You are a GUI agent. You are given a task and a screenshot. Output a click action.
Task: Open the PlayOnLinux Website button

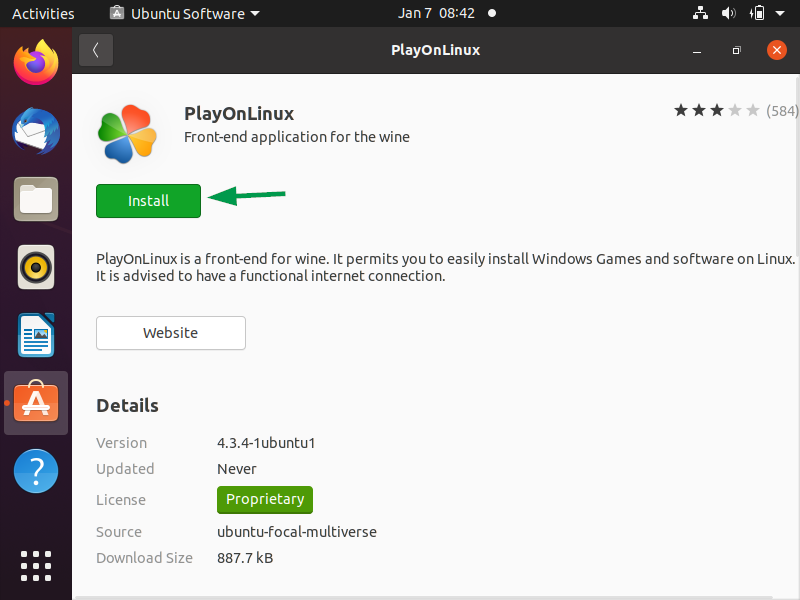171,333
